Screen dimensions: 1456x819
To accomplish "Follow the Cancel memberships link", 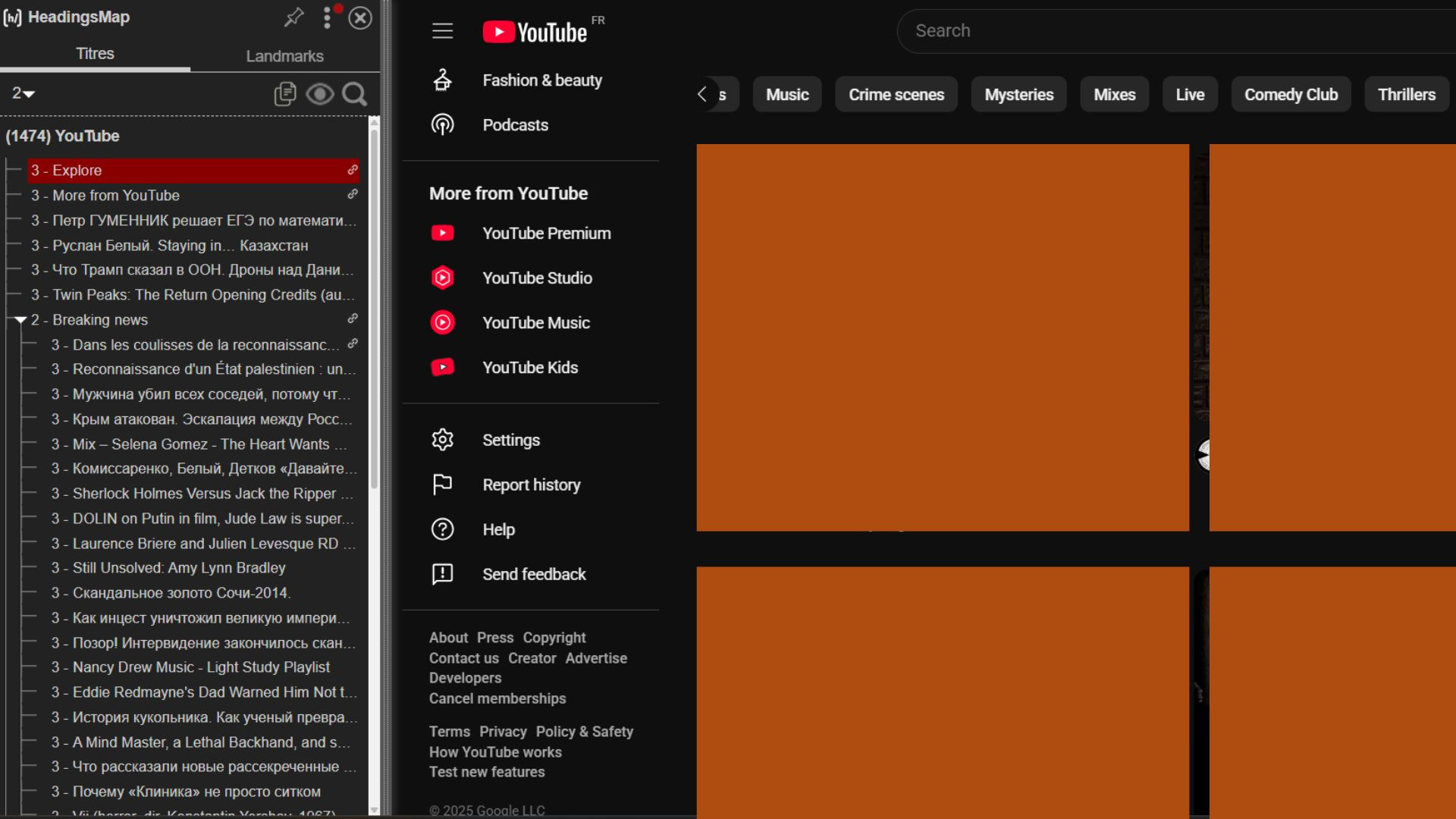I will 497,698.
